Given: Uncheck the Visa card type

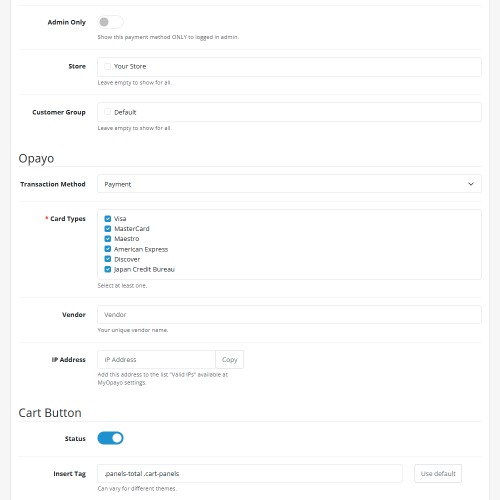Looking at the screenshot, I should tap(108, 219).
